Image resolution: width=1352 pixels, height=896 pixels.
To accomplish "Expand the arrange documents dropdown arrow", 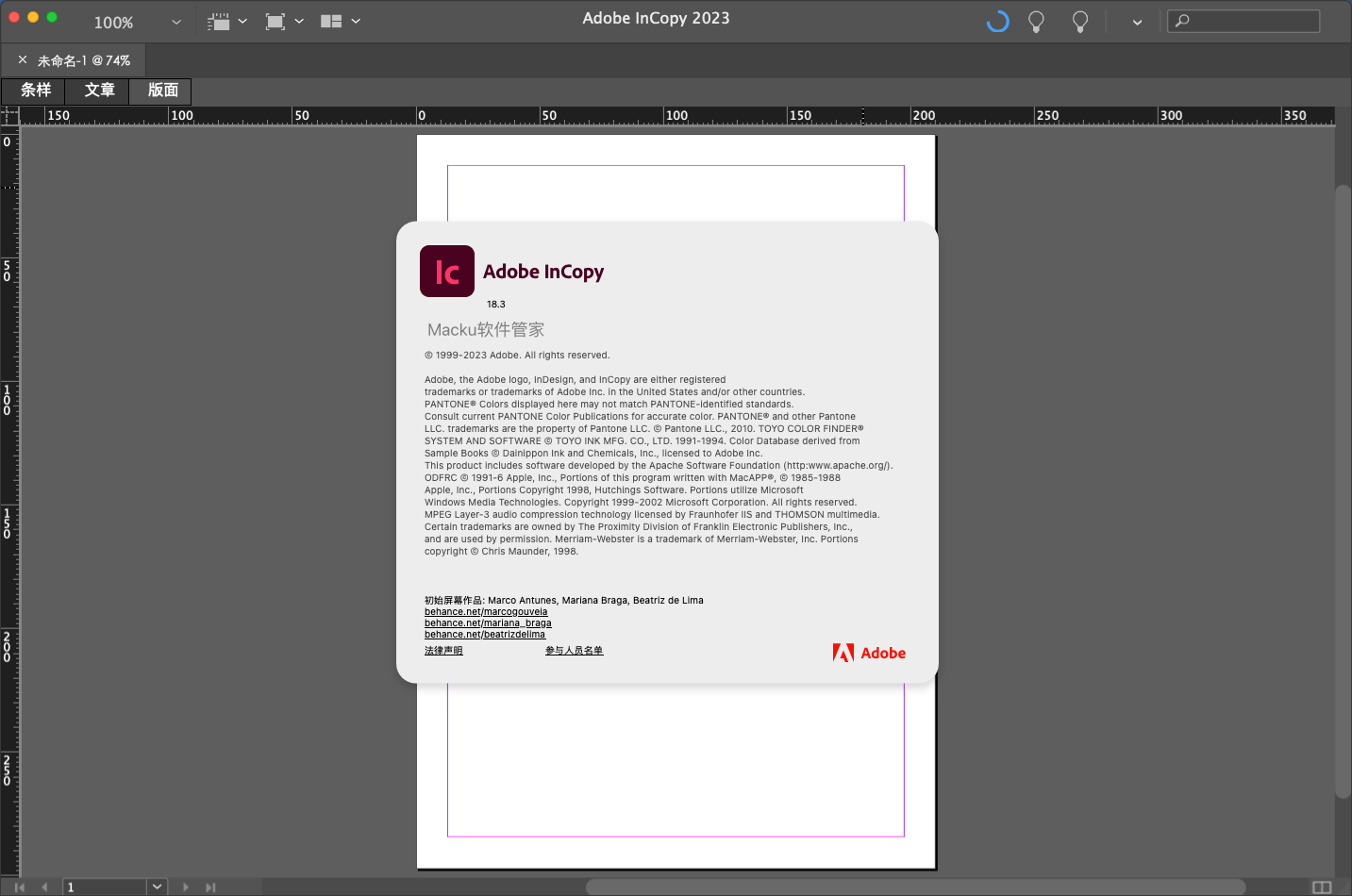I will click(x=356, y=21).
